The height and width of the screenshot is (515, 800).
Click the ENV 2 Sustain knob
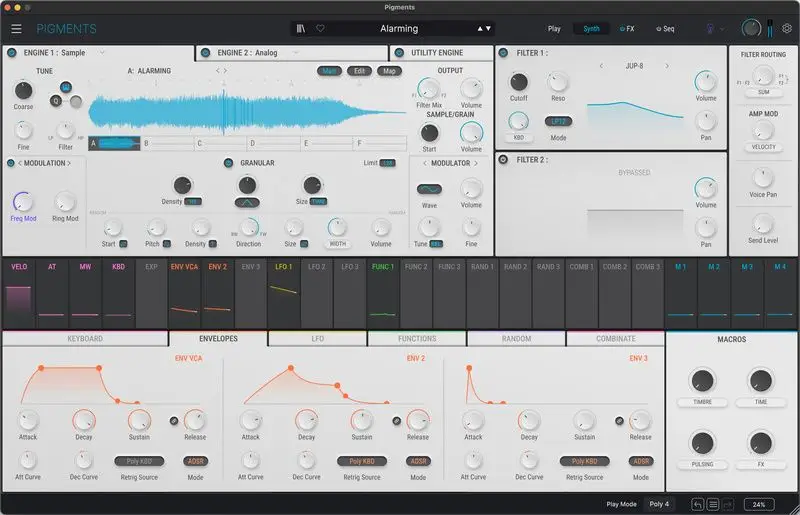click(362, 421)
